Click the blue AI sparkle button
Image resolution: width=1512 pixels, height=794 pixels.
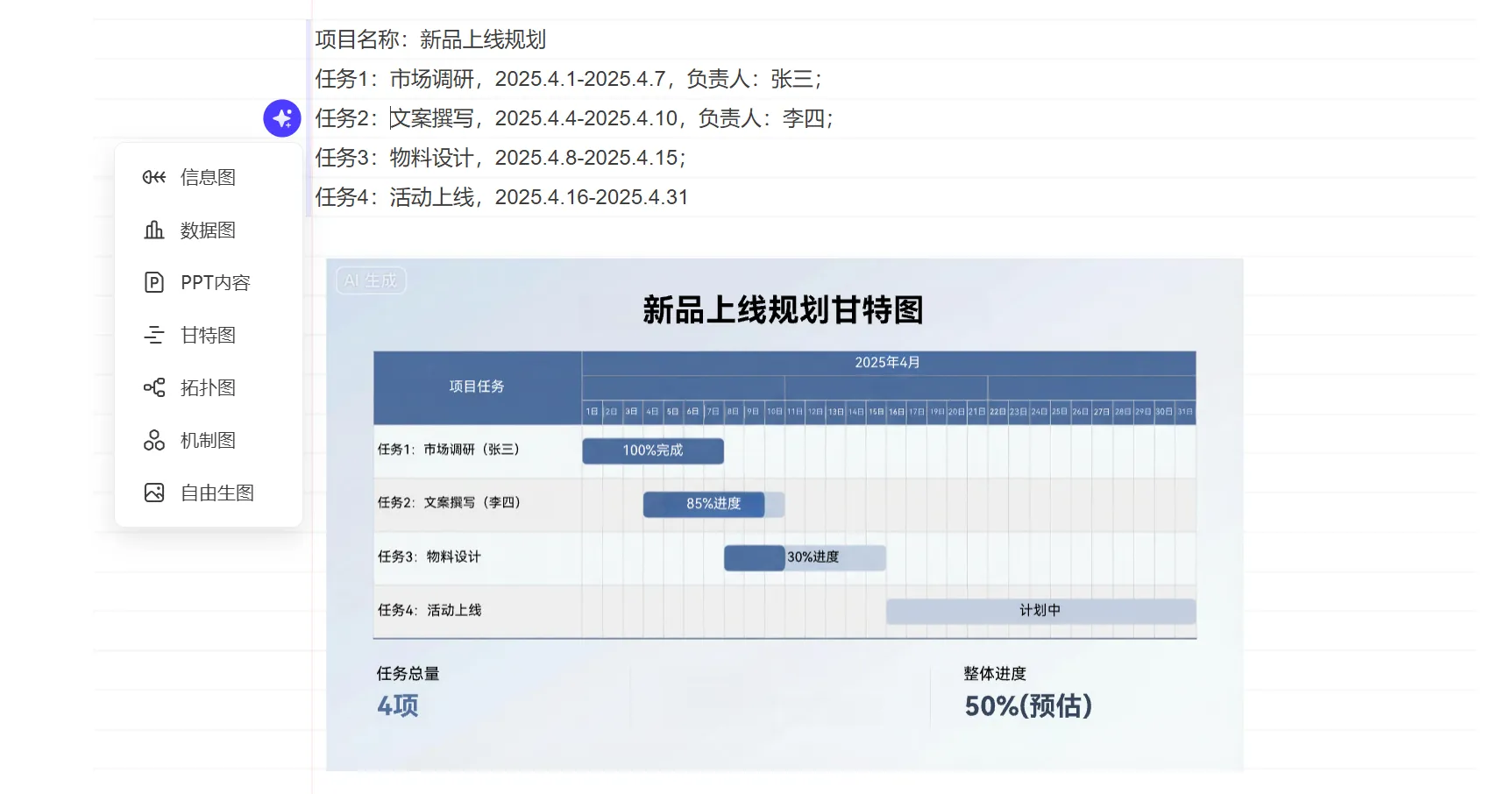282,118
